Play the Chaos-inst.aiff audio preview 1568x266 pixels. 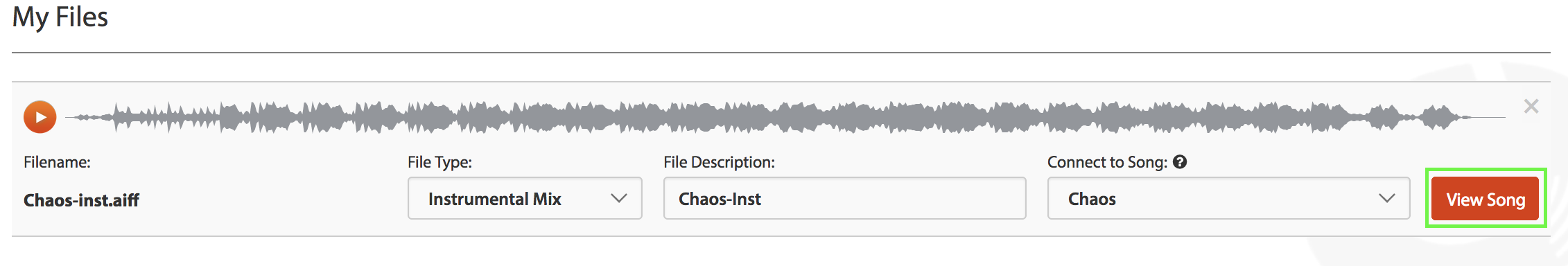tap(40, 117)
